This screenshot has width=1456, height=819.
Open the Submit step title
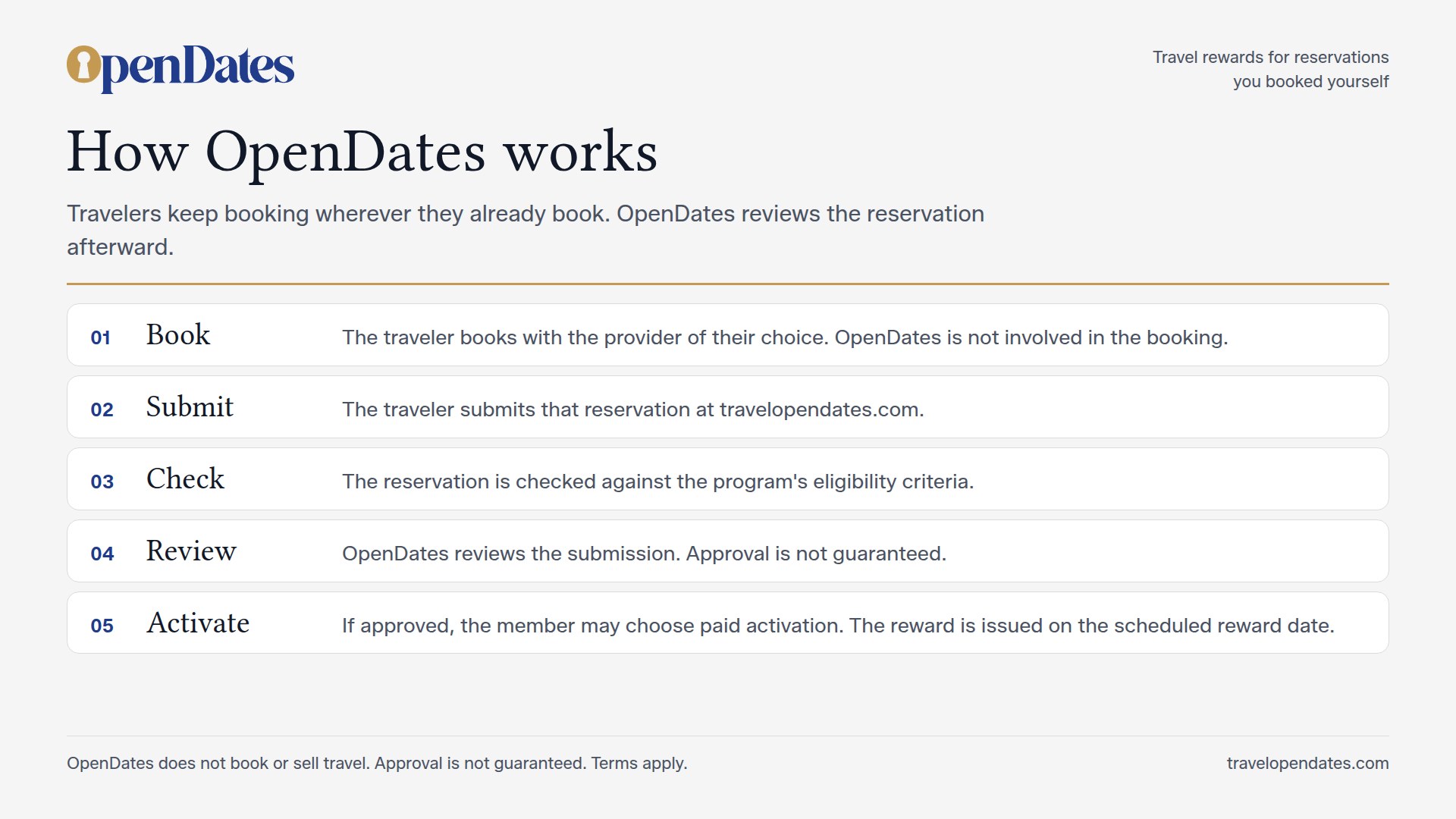[190, 407]
